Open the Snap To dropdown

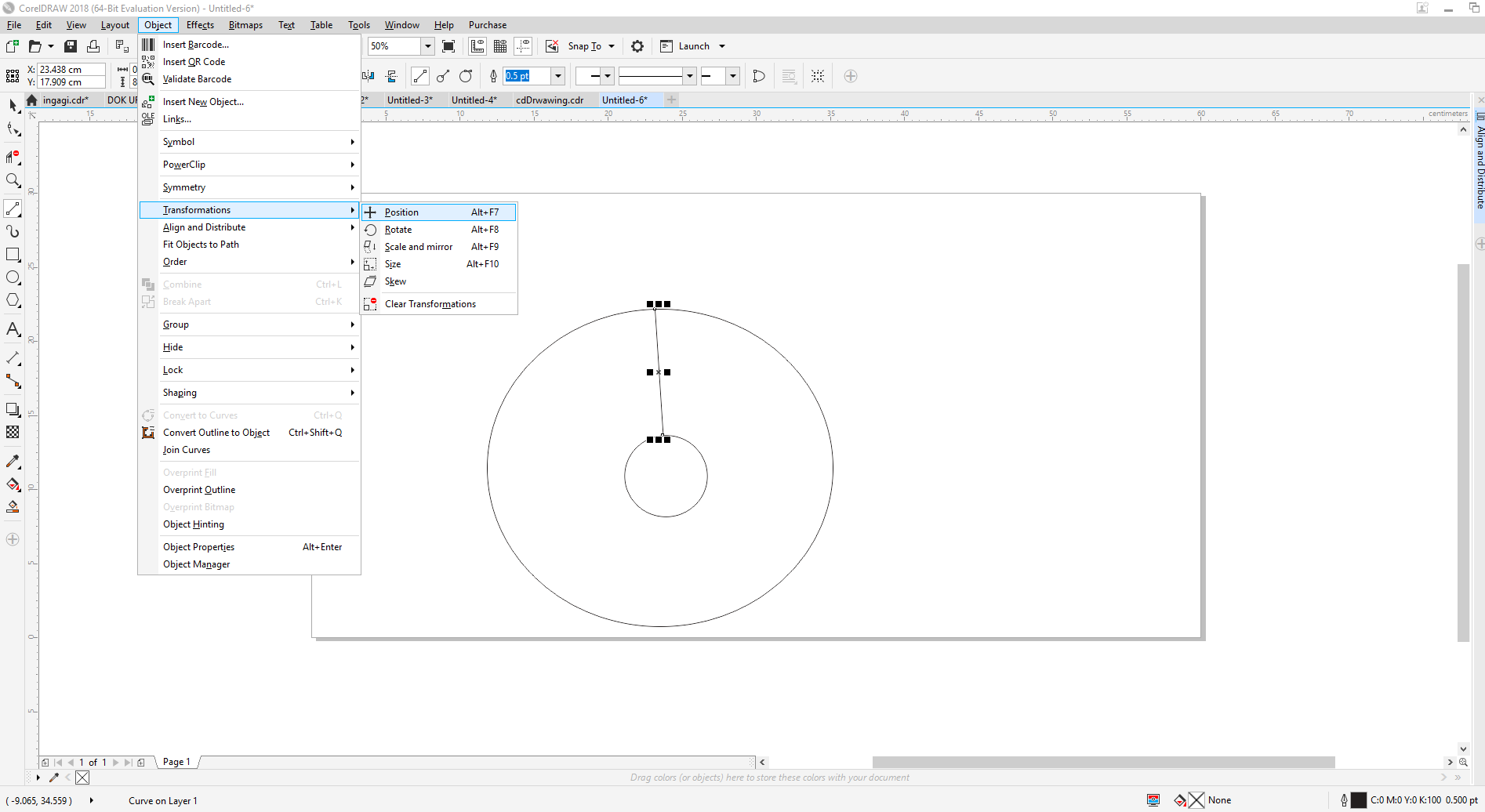612,46
